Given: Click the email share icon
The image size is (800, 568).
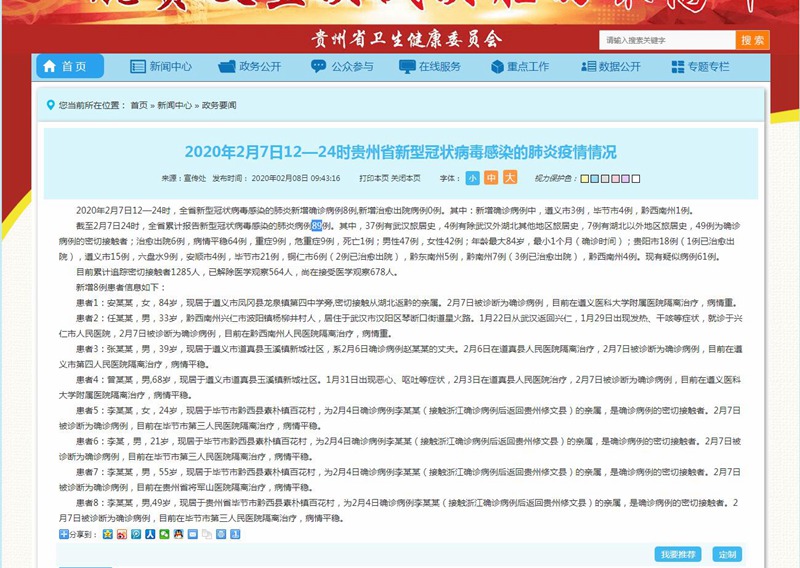Looking at the screenshot, I should click(192, 534).
